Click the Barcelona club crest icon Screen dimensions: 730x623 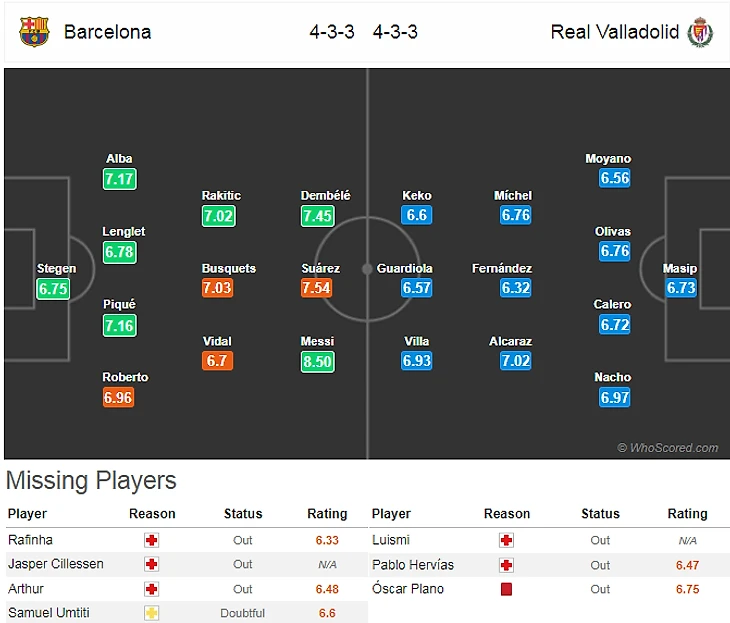(x=33, y=31)
